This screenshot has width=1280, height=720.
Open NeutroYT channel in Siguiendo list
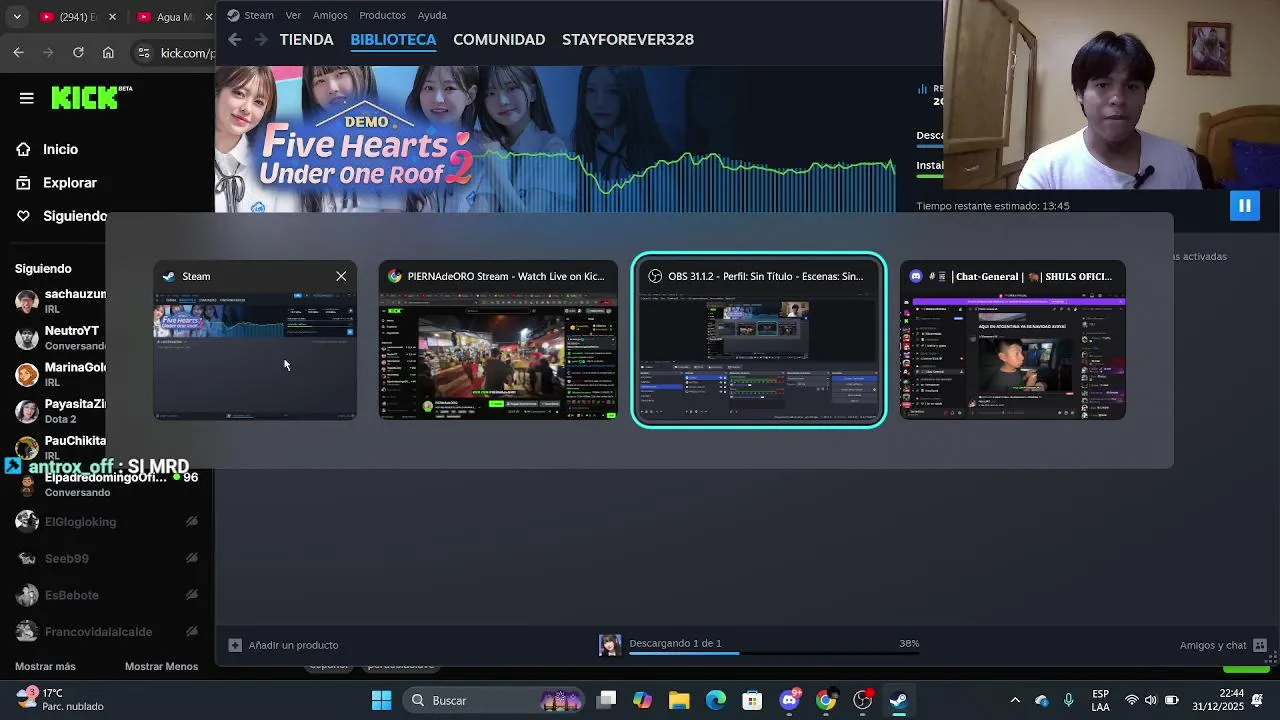point(62,337)
